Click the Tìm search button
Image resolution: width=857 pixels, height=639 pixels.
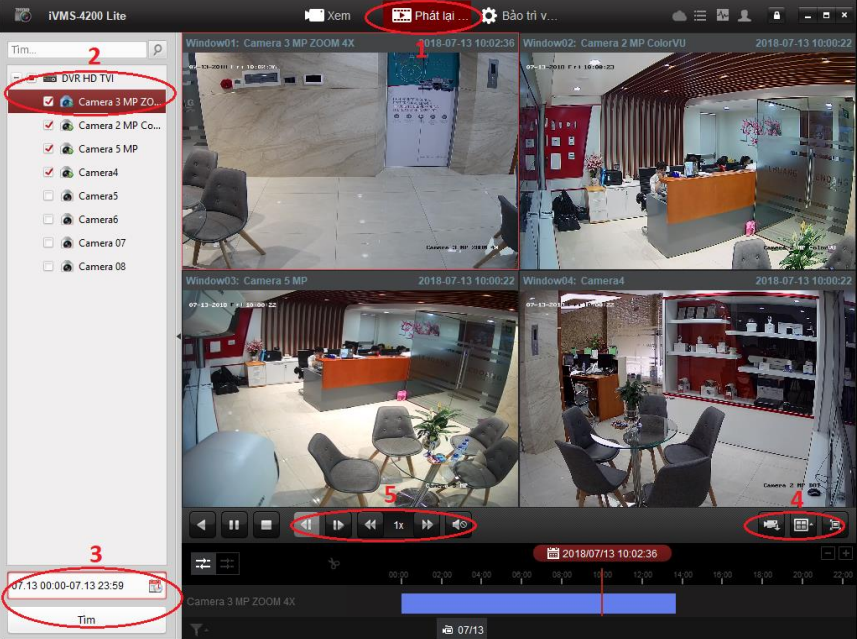tap(88, 620)
